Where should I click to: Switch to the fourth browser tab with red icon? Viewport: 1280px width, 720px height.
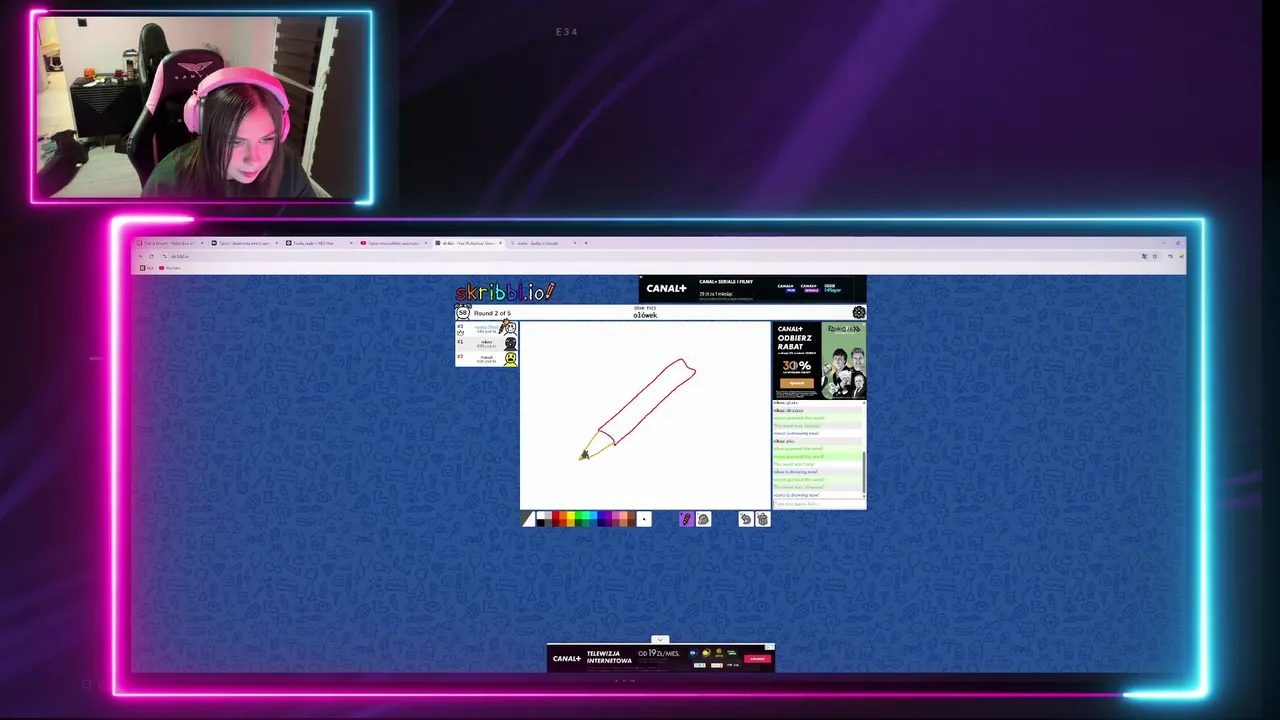pos(394,243)
